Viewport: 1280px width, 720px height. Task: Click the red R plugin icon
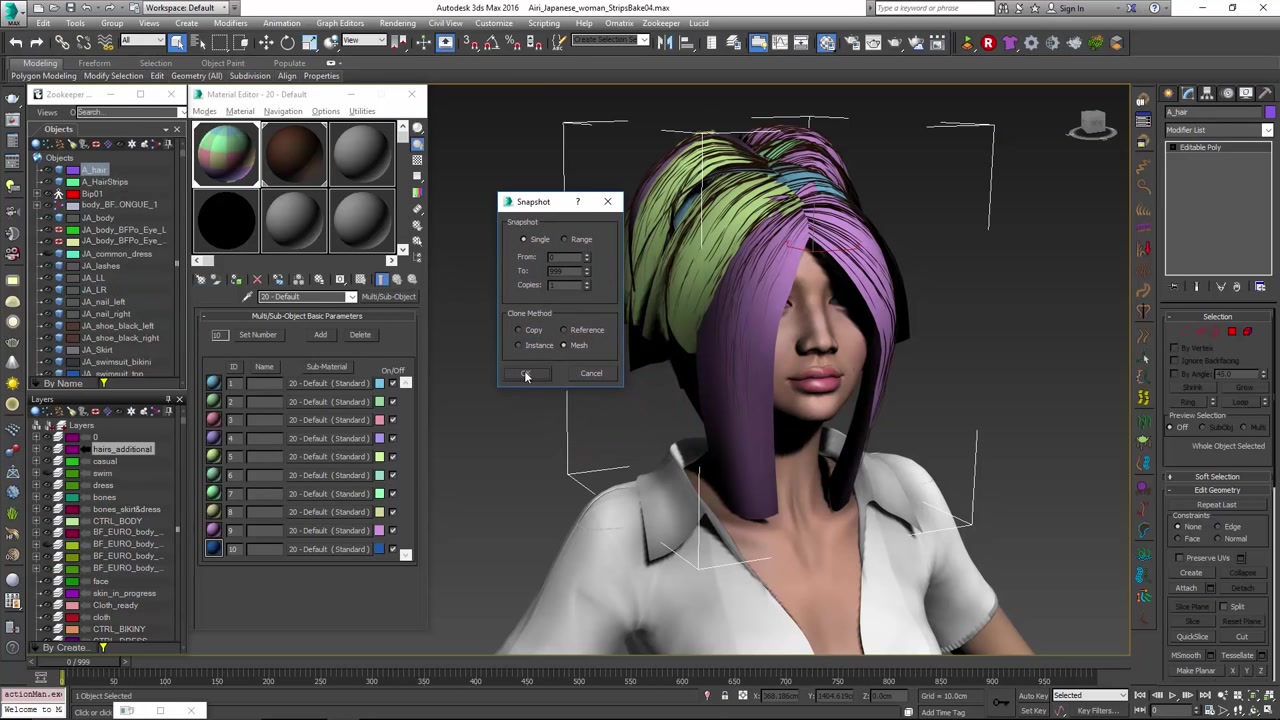coord(988,42)
